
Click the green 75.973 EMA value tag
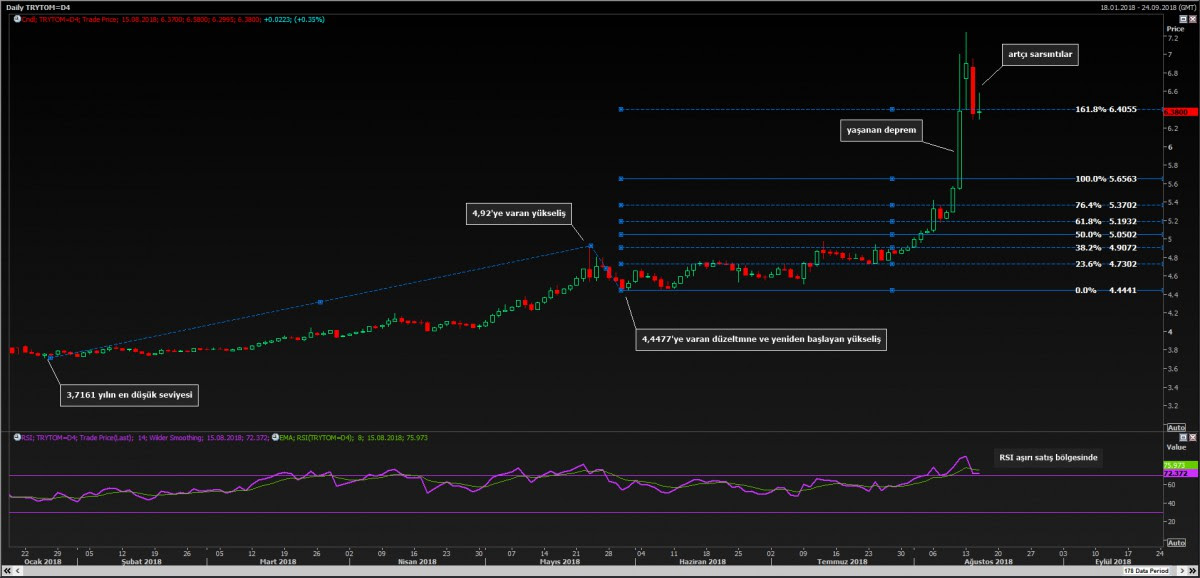tap(1174, 465)
